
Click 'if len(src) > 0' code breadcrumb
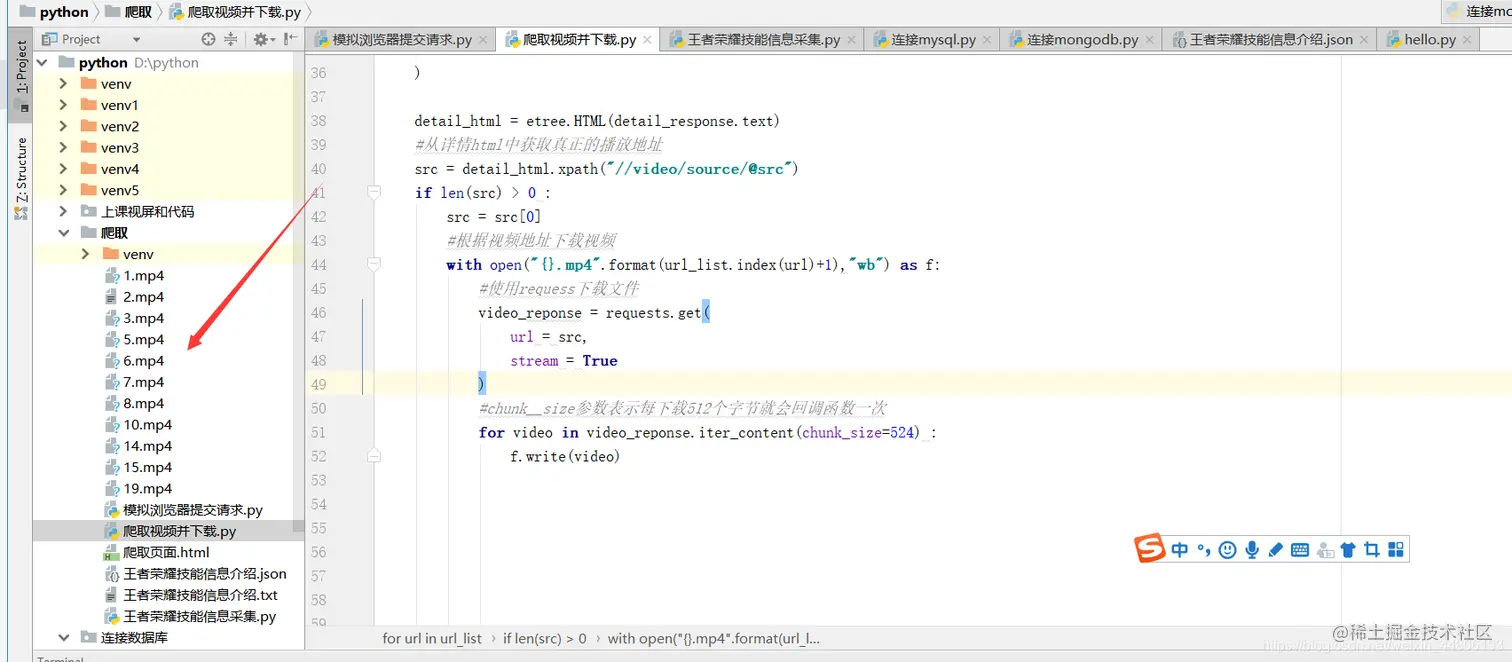pos(545,638)
